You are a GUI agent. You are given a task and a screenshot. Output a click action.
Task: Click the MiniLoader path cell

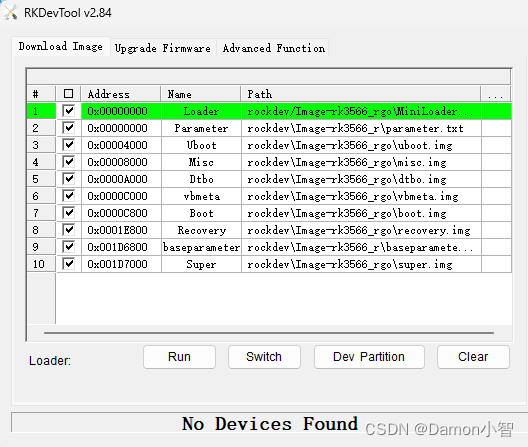tap(361, 111)
